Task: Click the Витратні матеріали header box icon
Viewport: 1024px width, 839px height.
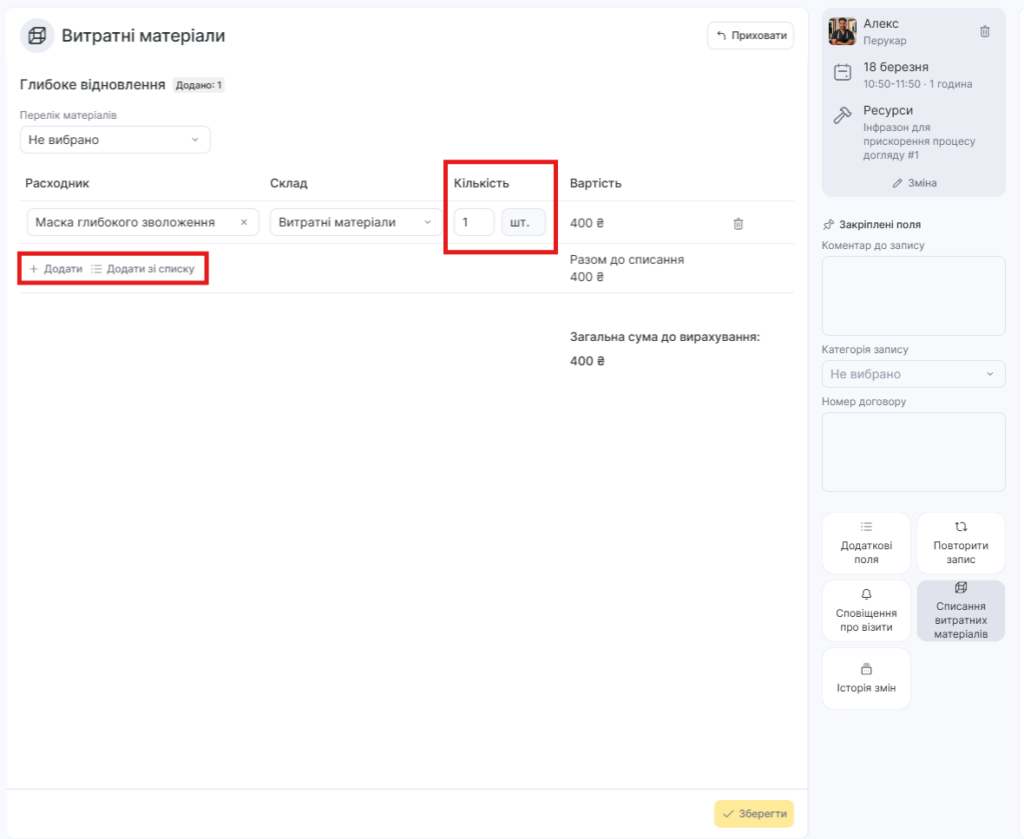Action: pos(37,36)
